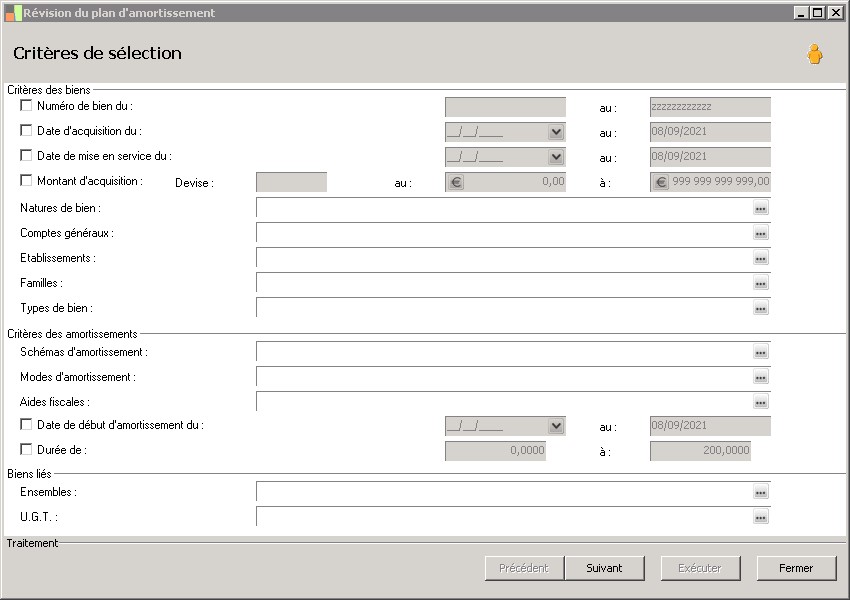Open the U.G.T. ellipsis browse button

pyautogui.click(x=760, y=517)
